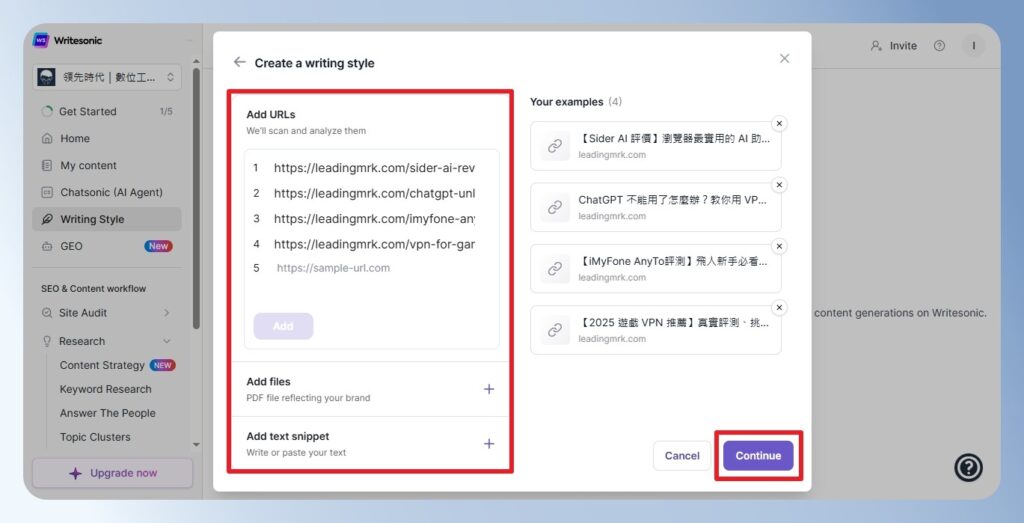Click the My content document icon

(47, 165)
